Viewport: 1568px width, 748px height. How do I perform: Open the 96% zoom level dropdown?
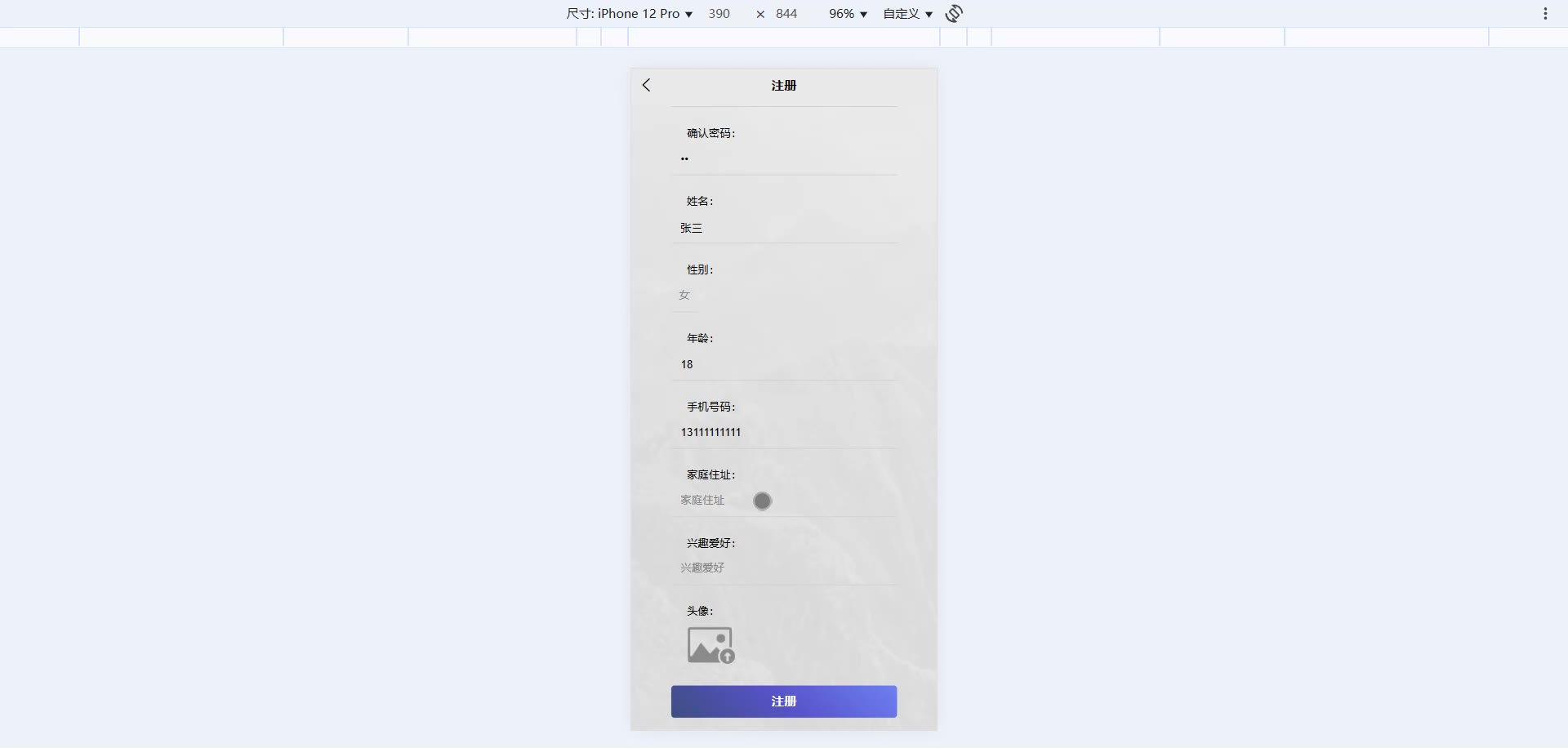848,13
